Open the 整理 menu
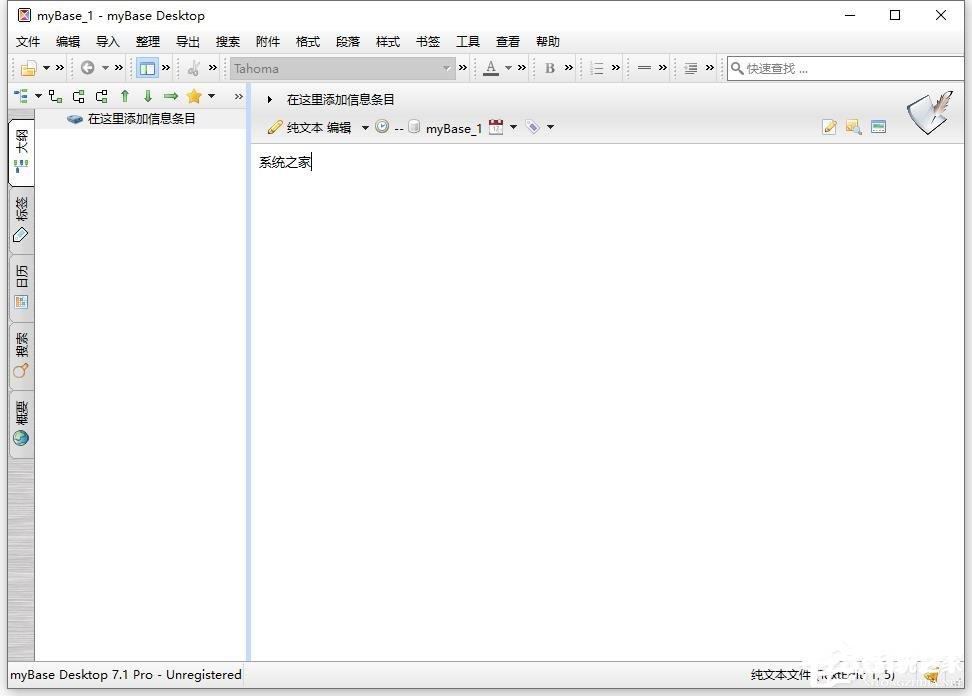This screenshot has width=972, height=696. point(148,42)
